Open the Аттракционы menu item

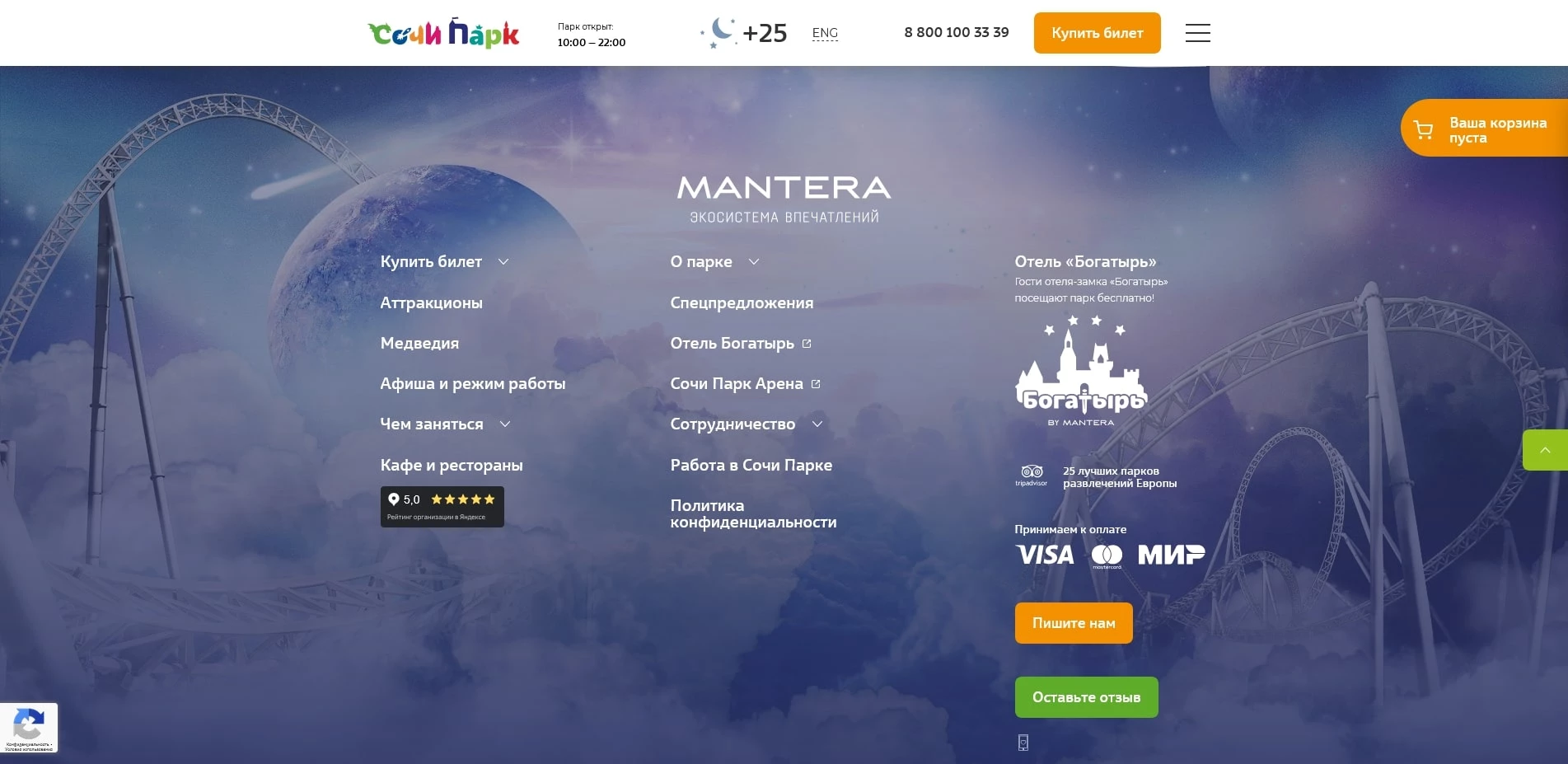[x=432, y=302]
